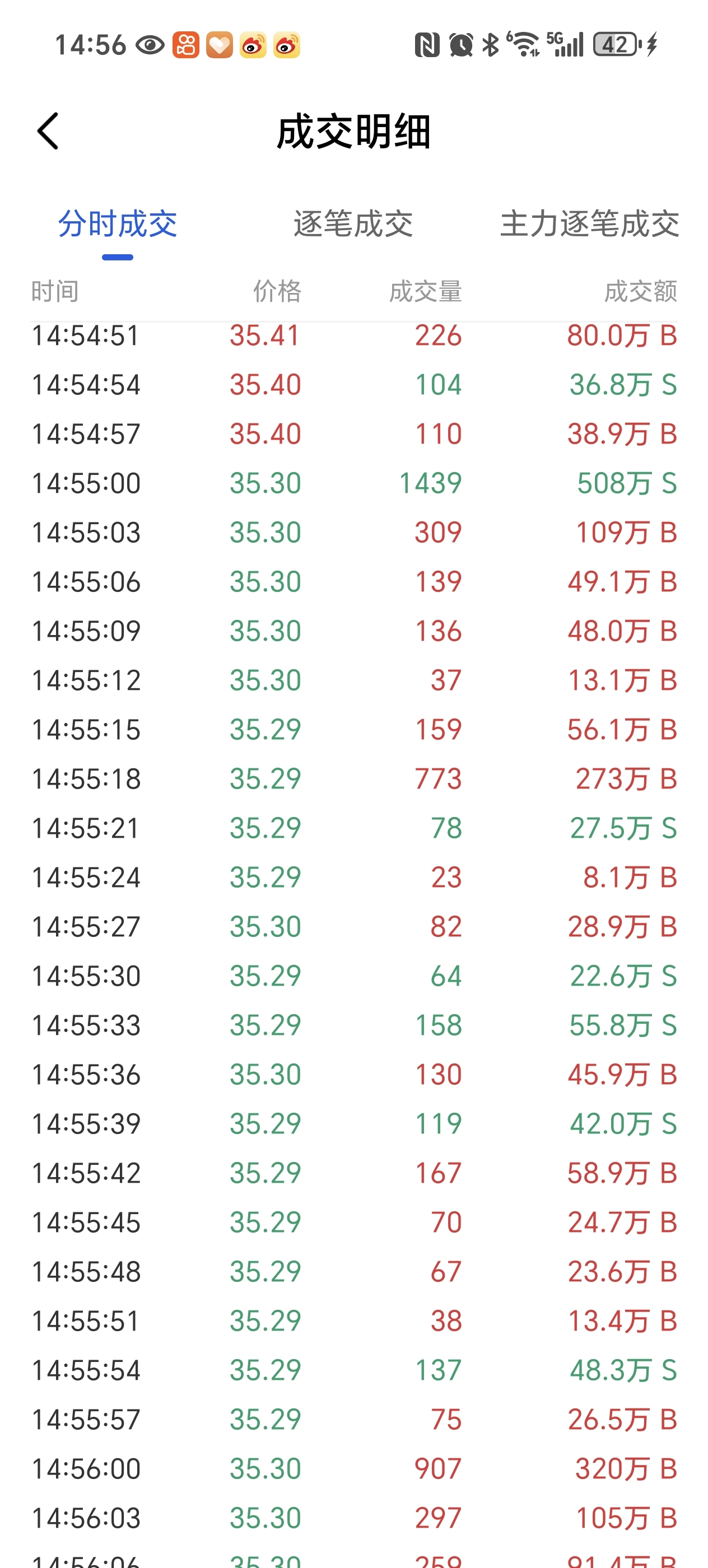
Task: Tap the 成交额 column header
Action: coord(640,292)
